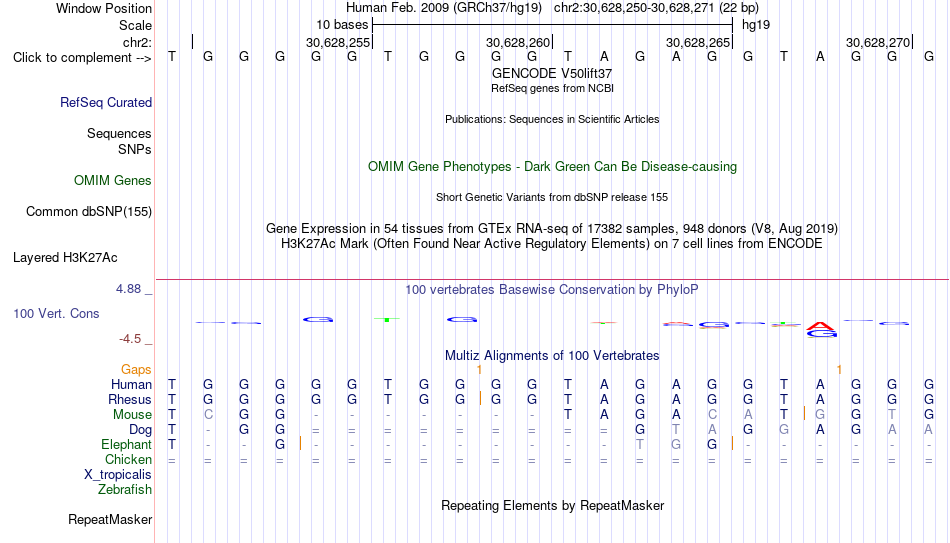Click the 'H3K27Ac Mark' ENCODE title line
The height and width of the screenshot is (543, 950).
(x=552, y=244)
